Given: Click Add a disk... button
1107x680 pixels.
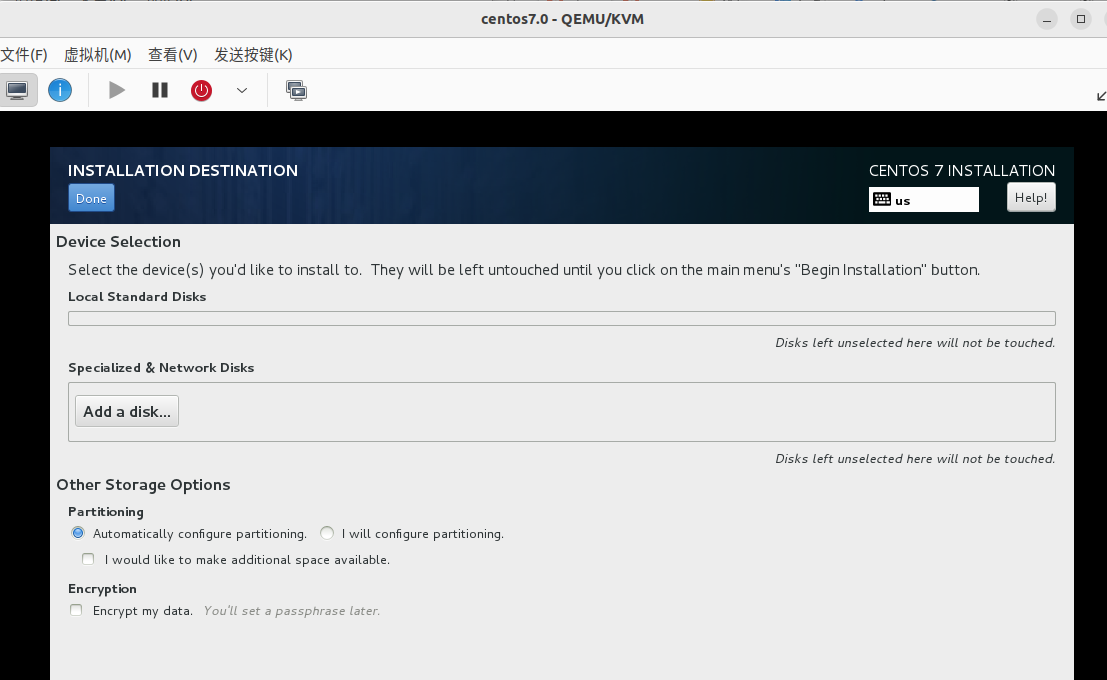Looking at the screenshot, I should (x=127, y=412).
